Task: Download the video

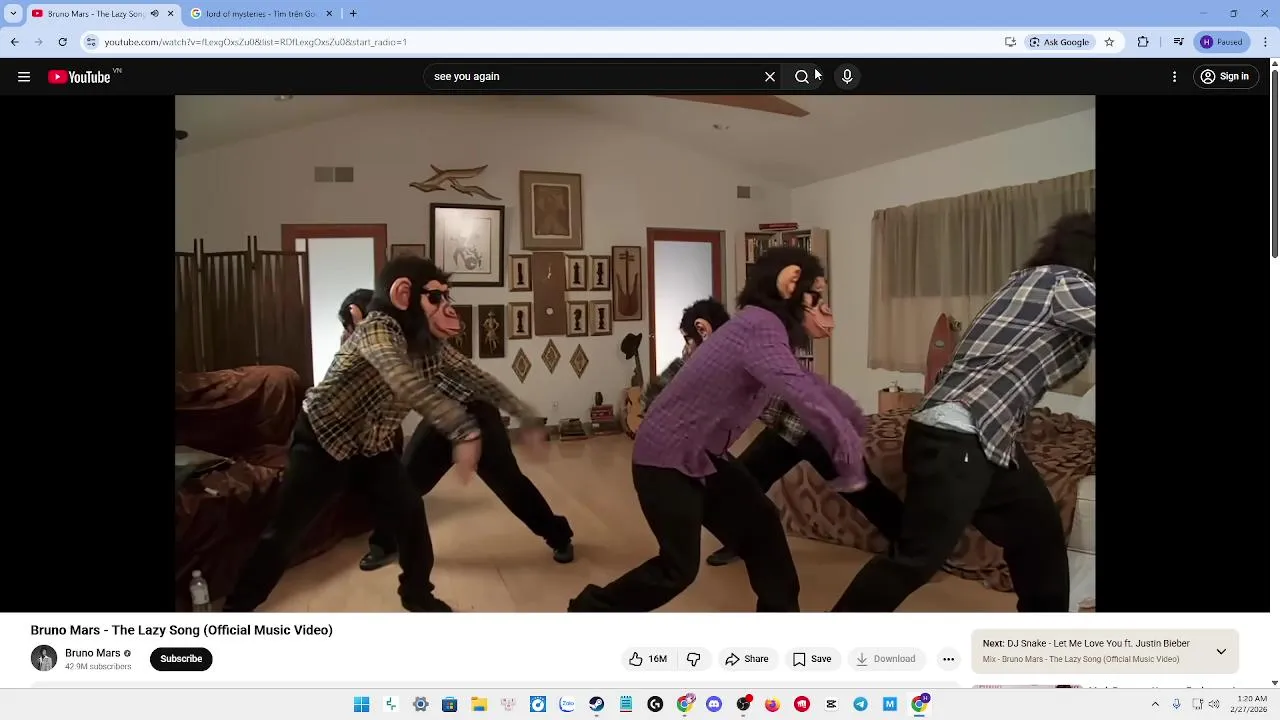Action: click(x=886, y=659)
